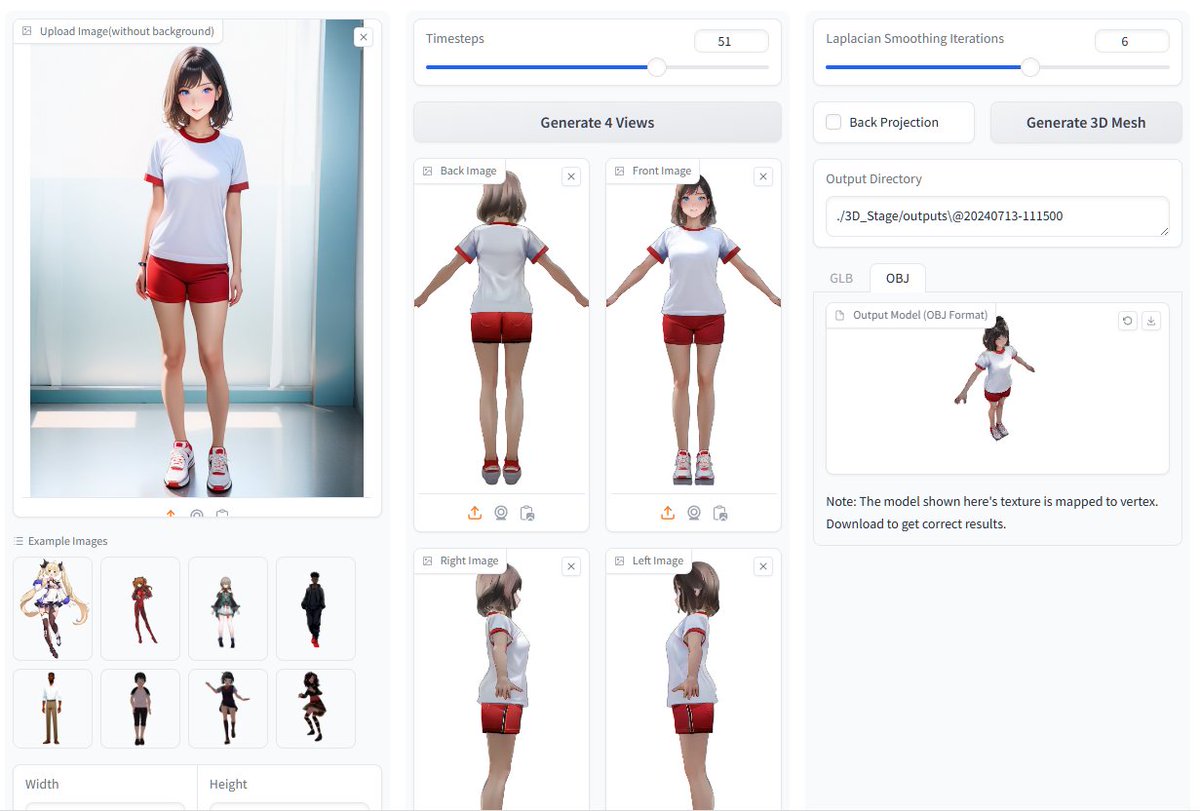Click the Generate 4 Views button

point(597,122)
